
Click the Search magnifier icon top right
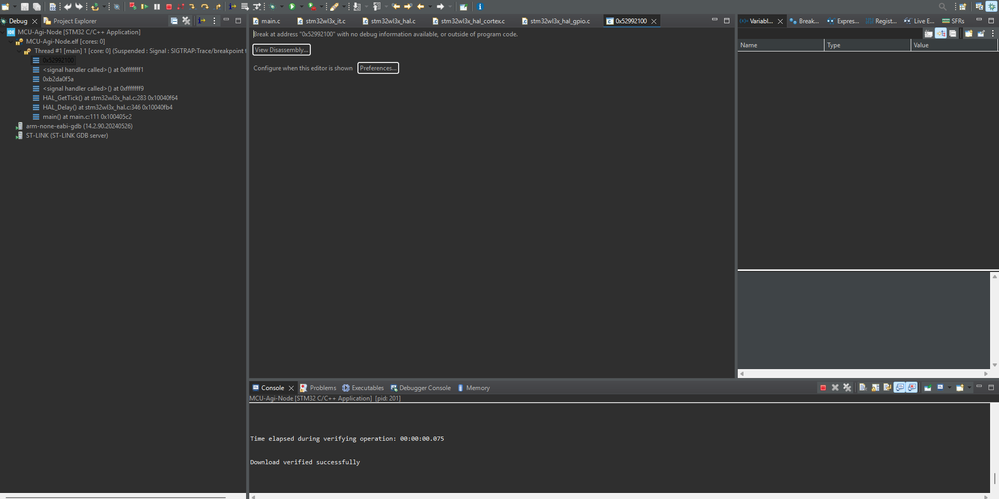pos(942,6)
